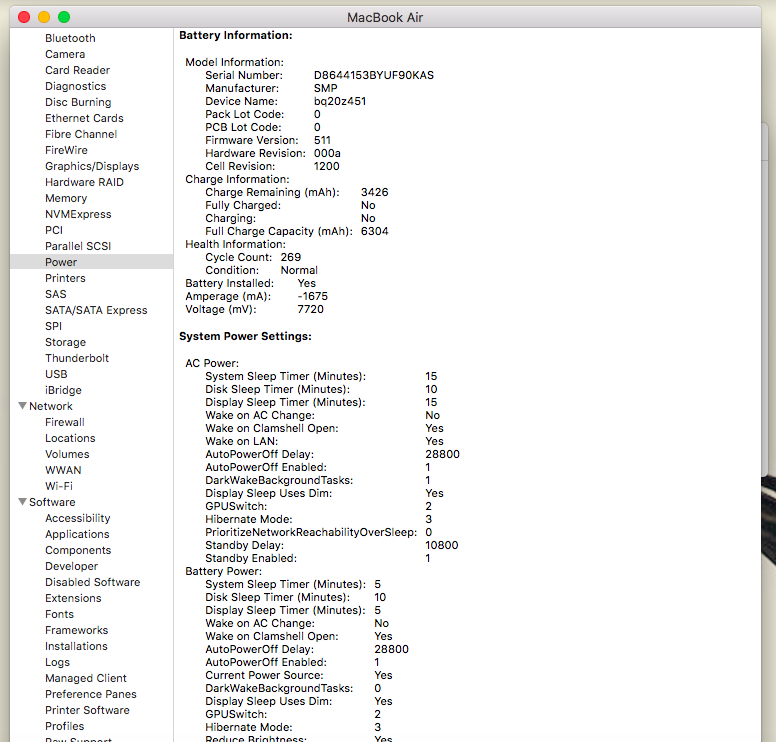776x742 pixels.
Task: Select Graphics/Displays in sidebar
Action: click(92, 166)
